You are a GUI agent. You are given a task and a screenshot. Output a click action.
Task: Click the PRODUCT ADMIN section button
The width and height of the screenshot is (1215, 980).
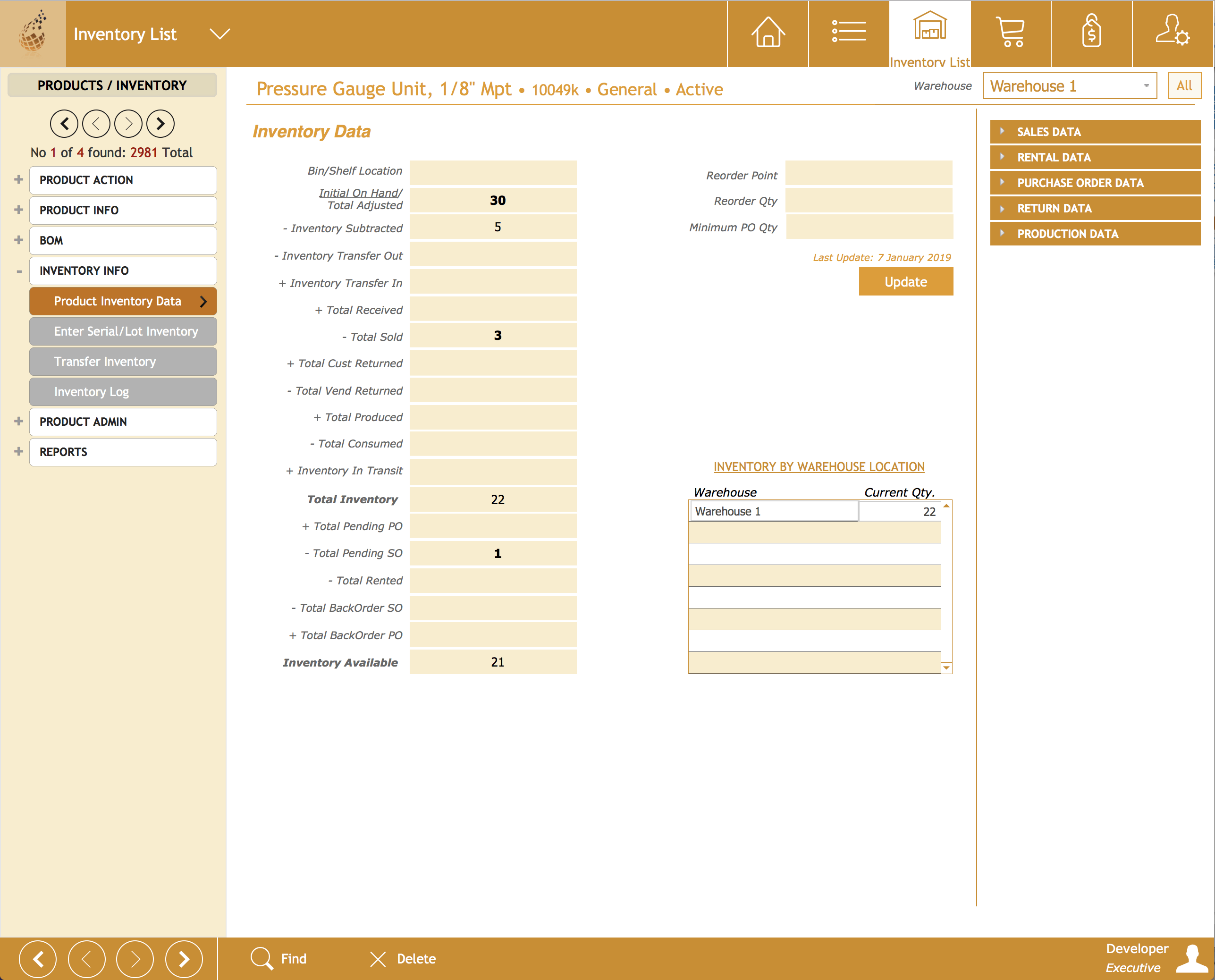[x=123, y=422]
